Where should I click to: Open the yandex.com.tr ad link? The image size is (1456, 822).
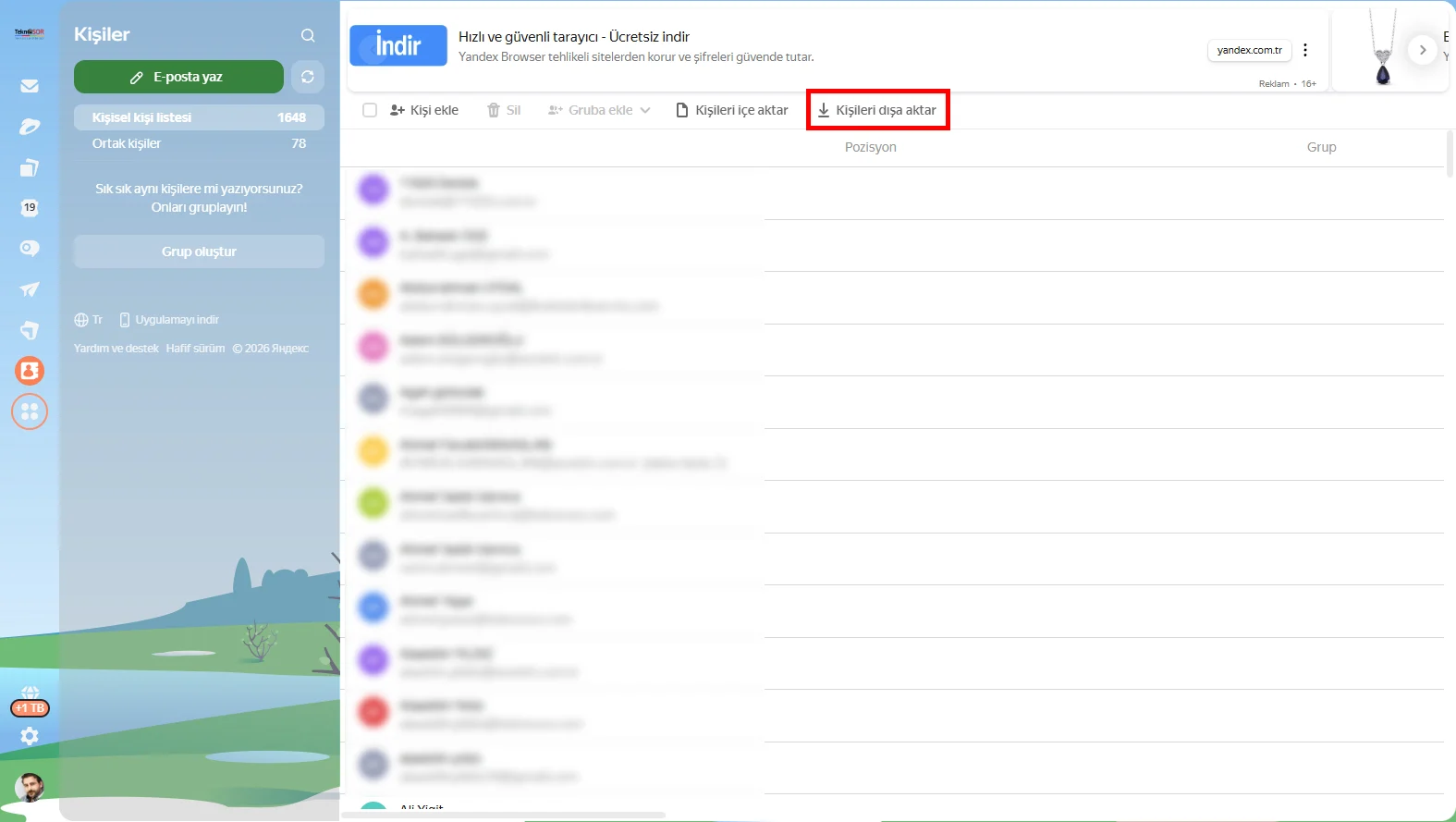[x=1250, y=50]
